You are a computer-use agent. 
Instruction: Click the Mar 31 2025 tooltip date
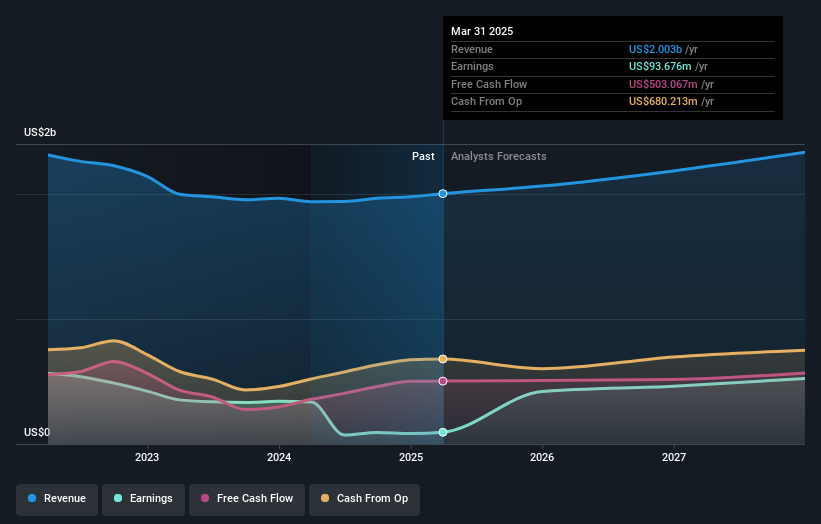pyautogui.click(x=482, y=31)
